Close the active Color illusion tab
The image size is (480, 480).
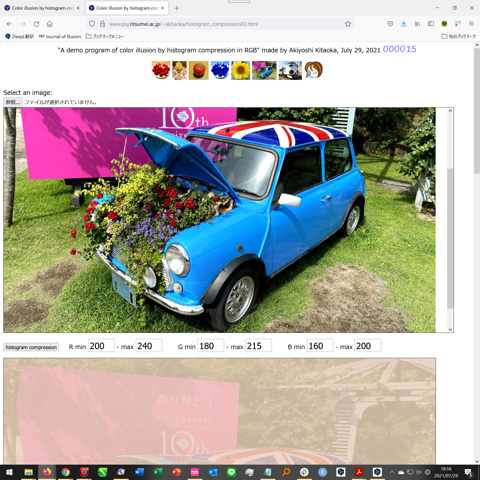click(162, 8)
